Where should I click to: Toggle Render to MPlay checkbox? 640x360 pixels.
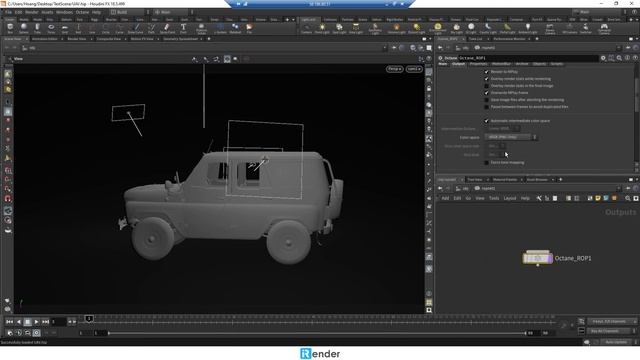(x=486, y=71)
